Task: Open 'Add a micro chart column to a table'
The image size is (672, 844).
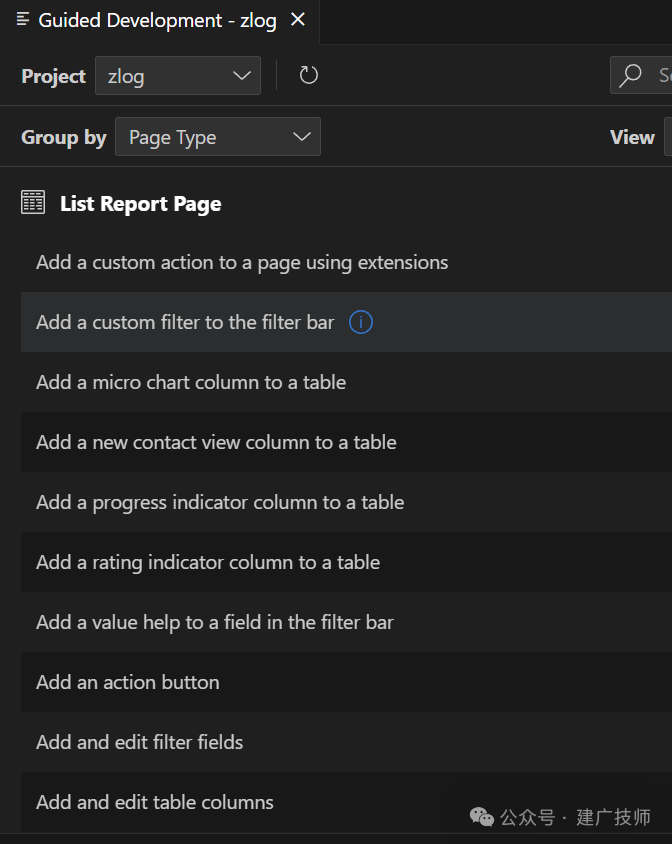Action: click(x=346, y=382)
